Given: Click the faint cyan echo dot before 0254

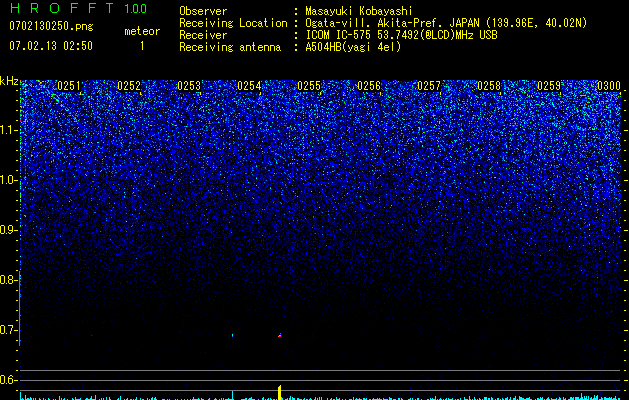Looking at the screenshot, I should [233, 335].
